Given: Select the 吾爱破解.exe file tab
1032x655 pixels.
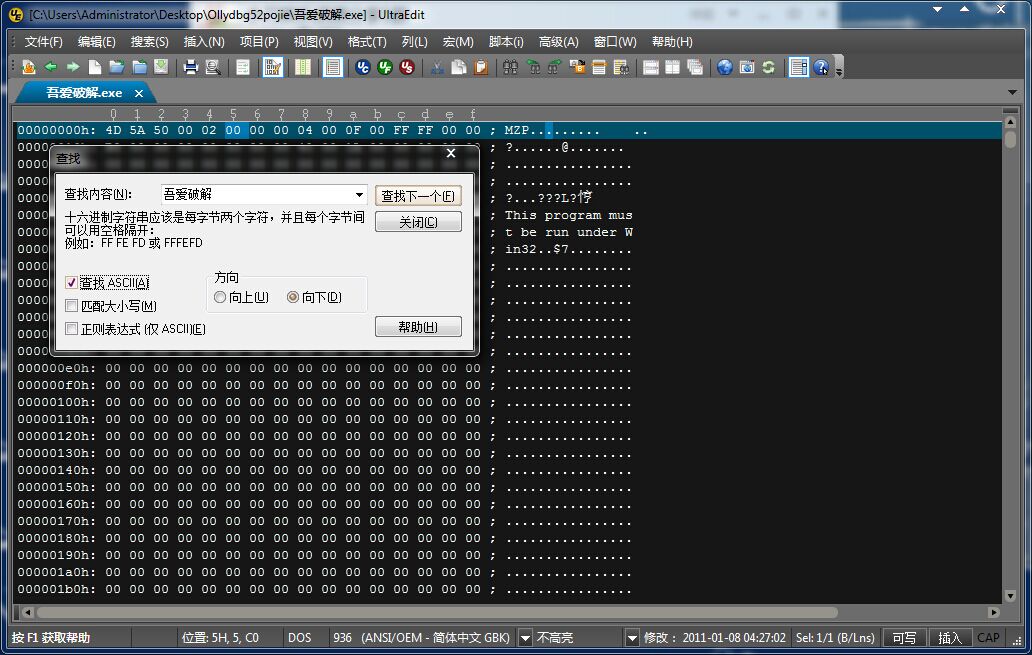Looking at the screenshot, I should click(84, 93).
